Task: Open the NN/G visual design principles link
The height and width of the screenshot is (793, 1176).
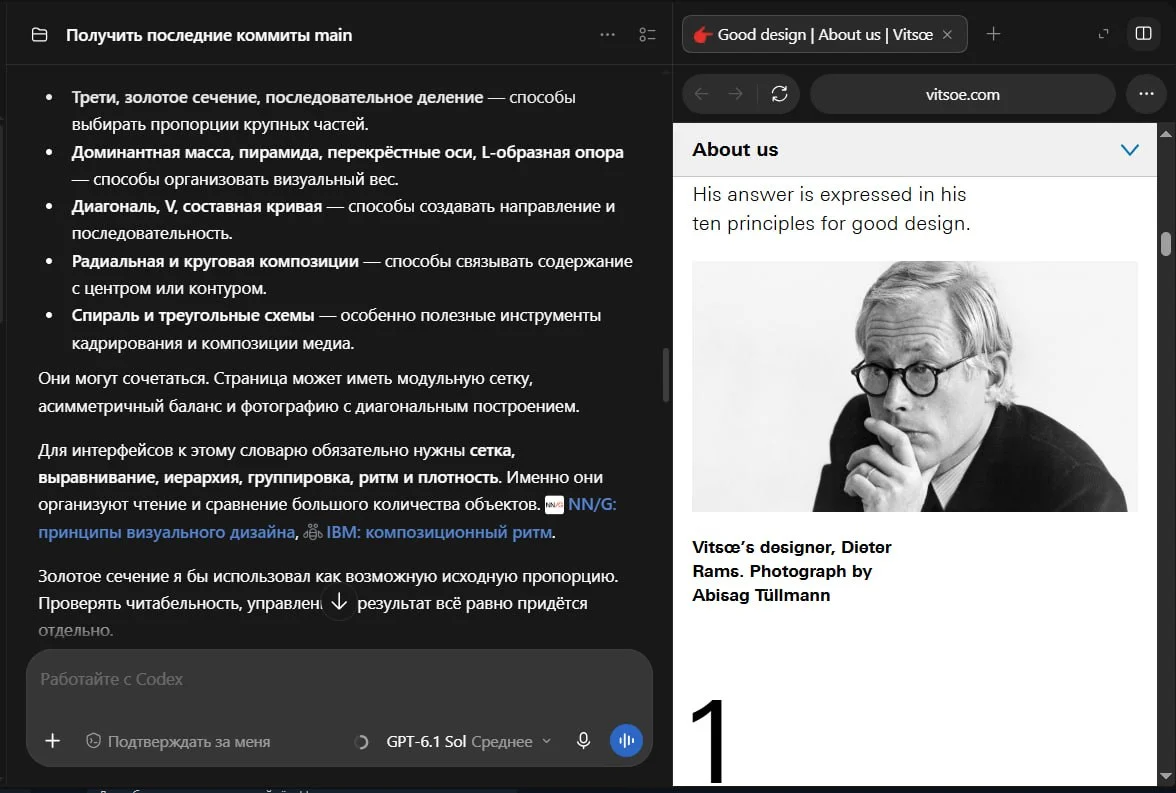Action: coord(327,518)
